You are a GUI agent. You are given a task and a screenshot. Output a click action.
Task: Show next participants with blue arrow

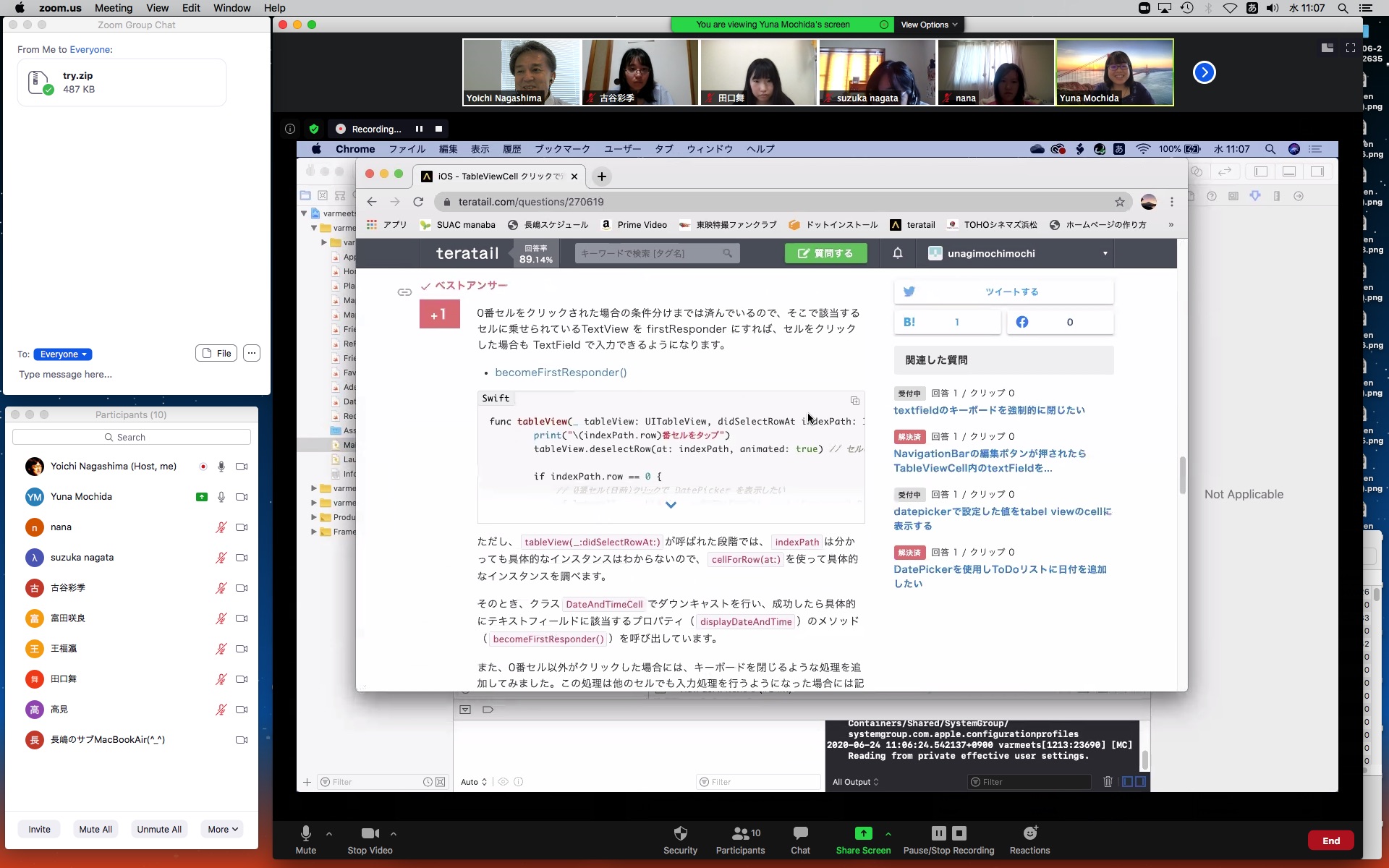[1204, 72]
